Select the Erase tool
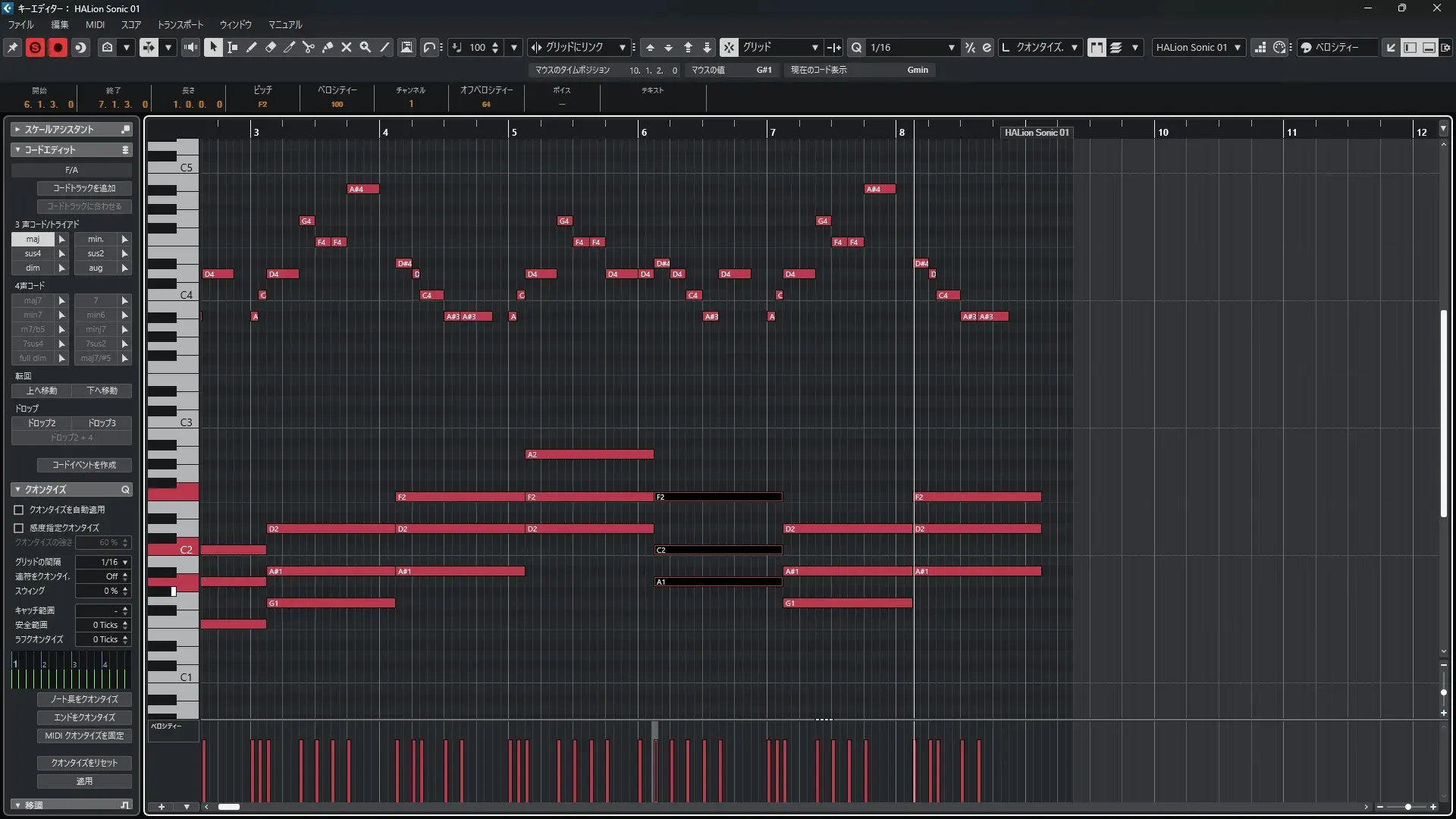 pos(271,47)
